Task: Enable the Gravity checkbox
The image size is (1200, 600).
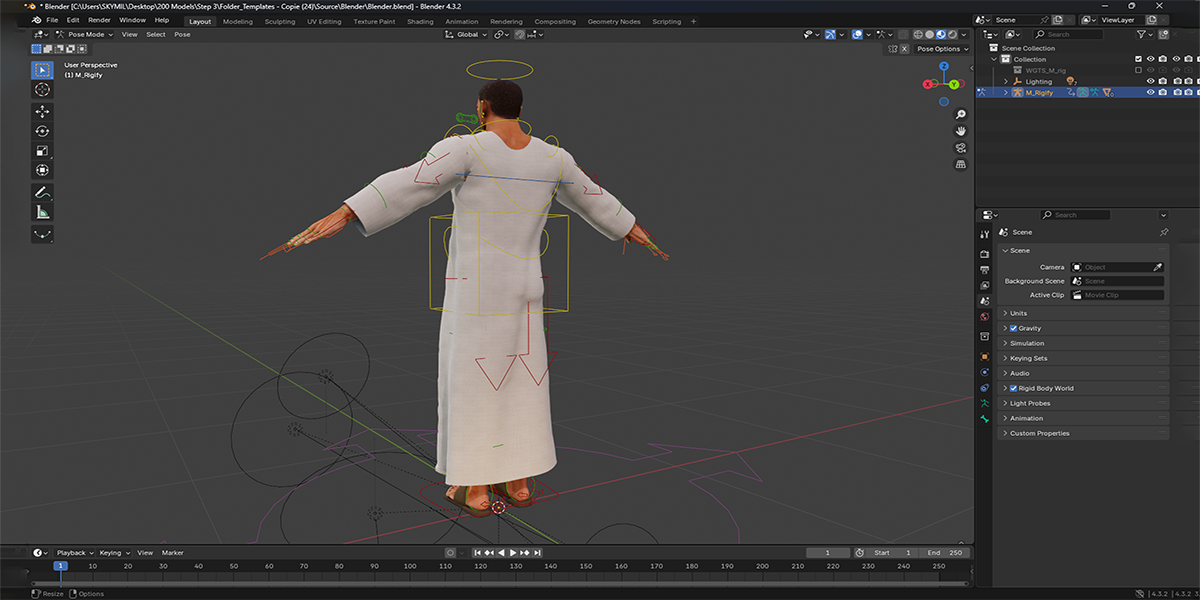Action: point(1013,328)
